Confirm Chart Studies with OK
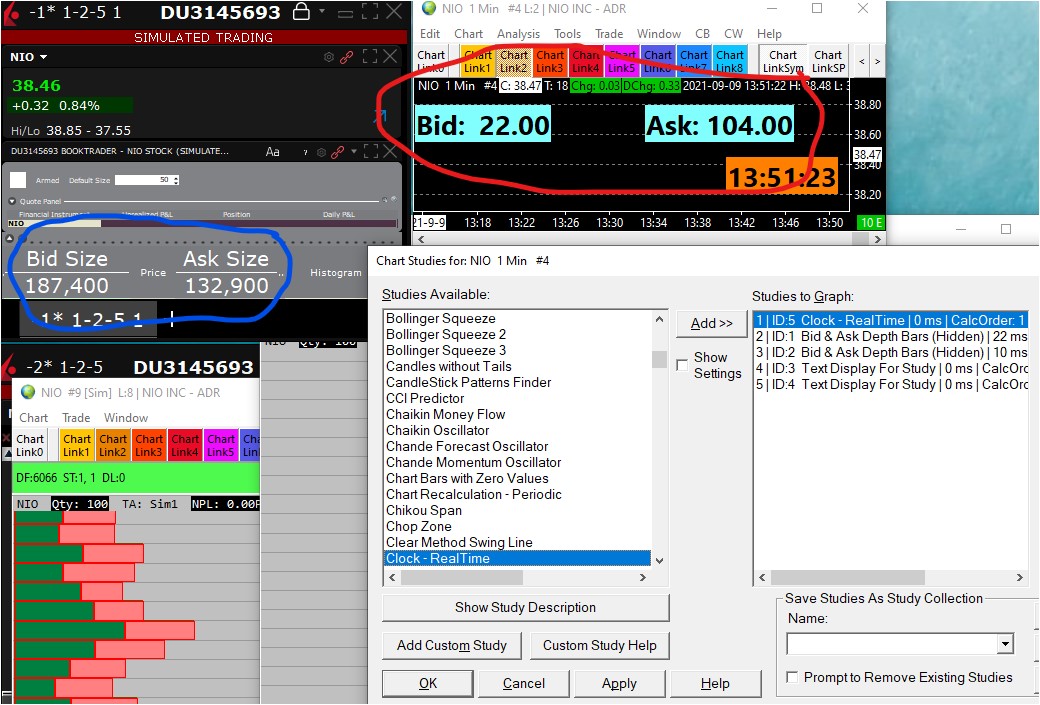 tap(428, 683)
